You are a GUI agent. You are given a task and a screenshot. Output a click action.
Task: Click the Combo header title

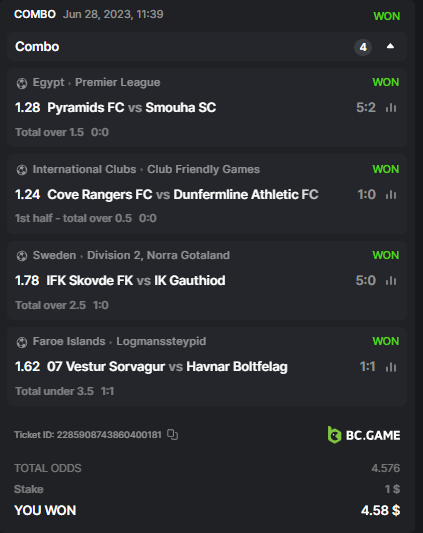[x=37, y=47]
